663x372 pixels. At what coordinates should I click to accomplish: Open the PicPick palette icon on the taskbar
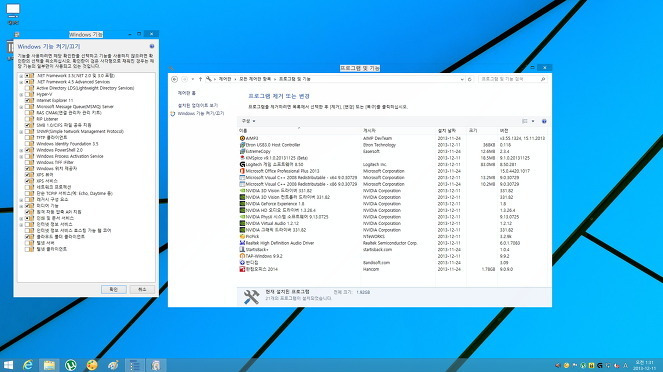92,365
